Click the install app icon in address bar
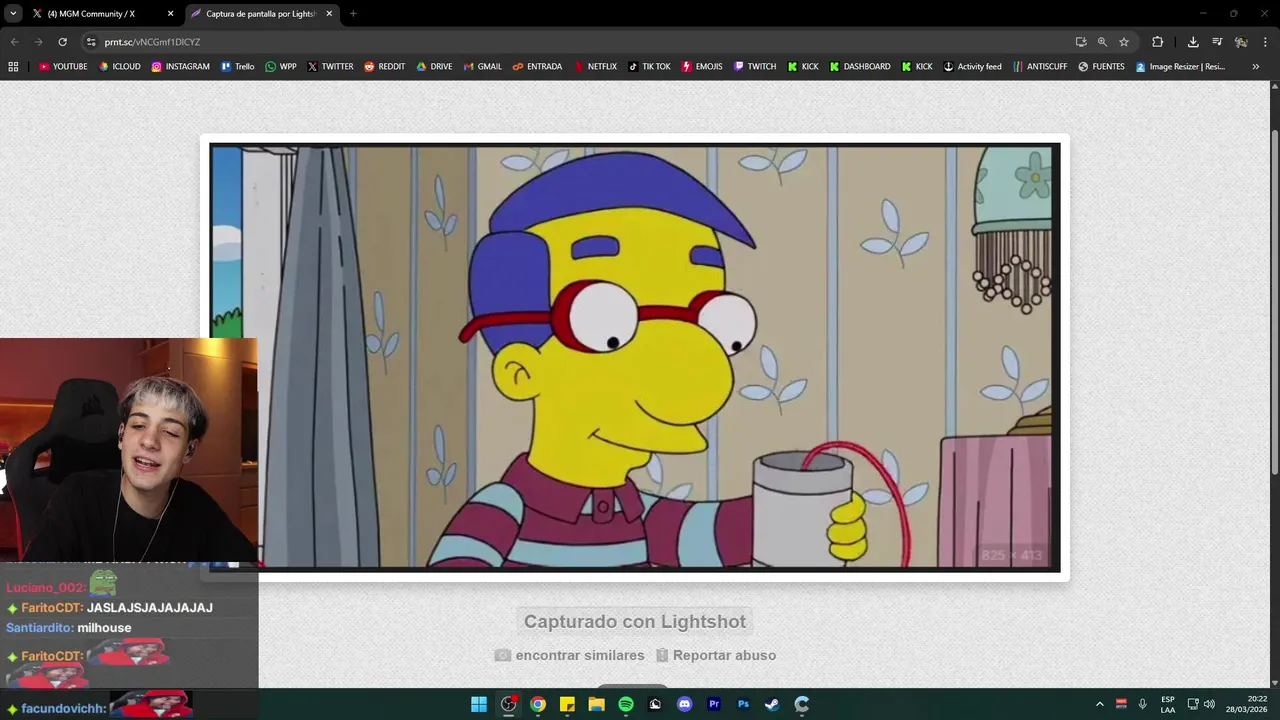The image size is (1280, 720). (x=1081, y=42)
